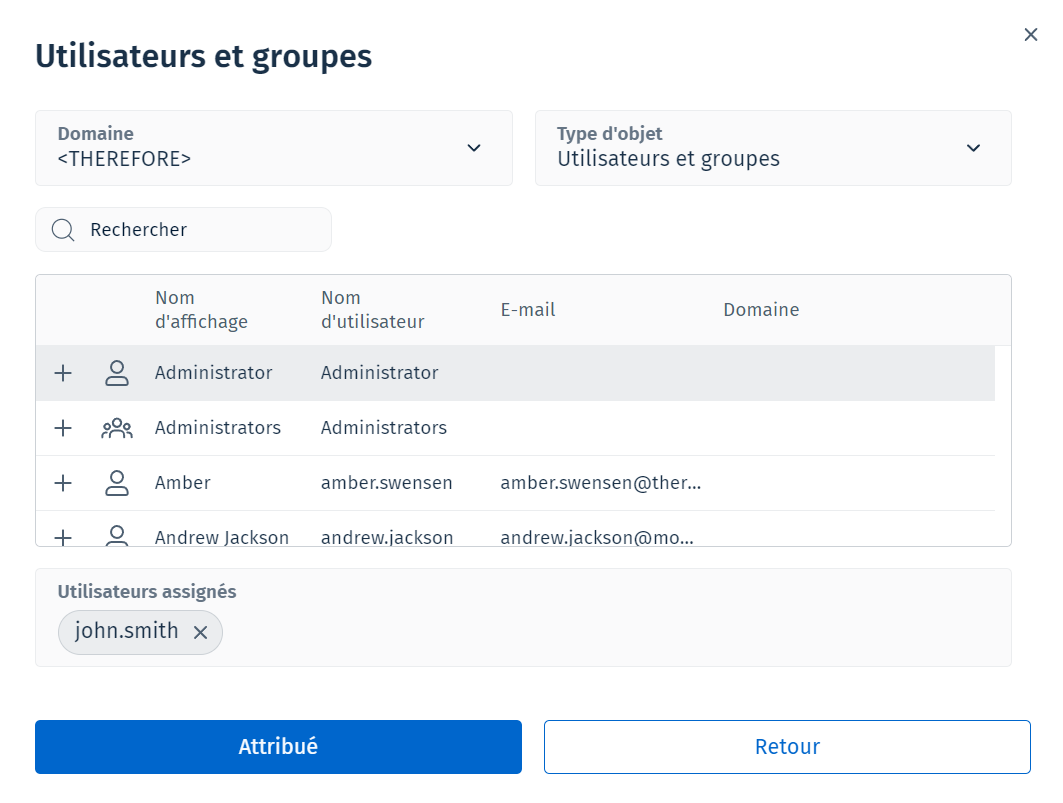Click the search magnifier icon
The width and height of the screenshot is (1063, 803).
coord(63,230)
